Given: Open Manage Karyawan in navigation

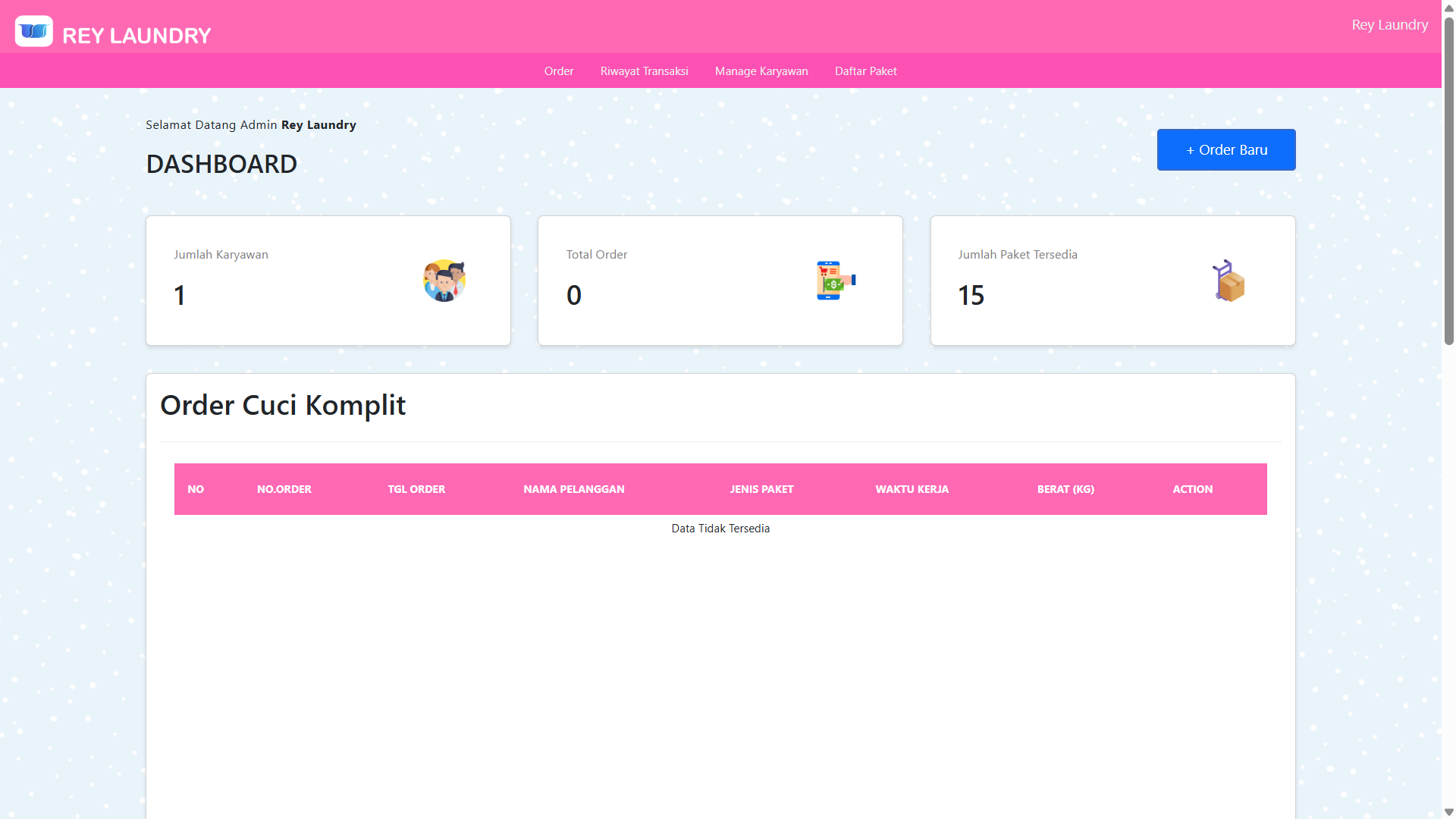Looking at the screenshot, I should 761,71.
